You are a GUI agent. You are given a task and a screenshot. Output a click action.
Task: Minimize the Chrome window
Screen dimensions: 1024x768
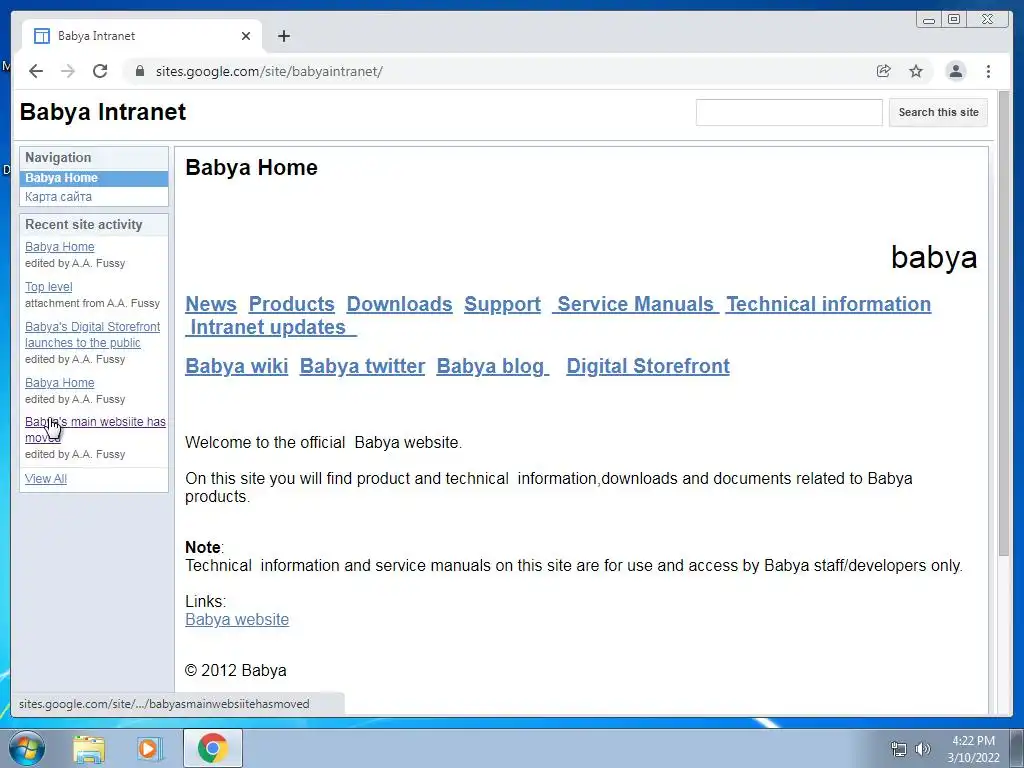click(929, 20)
